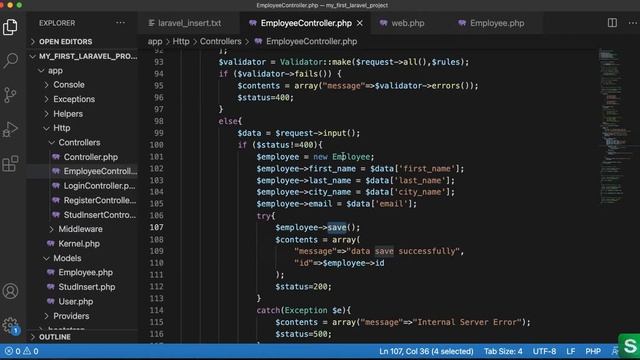Click the "Internal Server Error" string
640x360 pixels.
click(467, 322)
